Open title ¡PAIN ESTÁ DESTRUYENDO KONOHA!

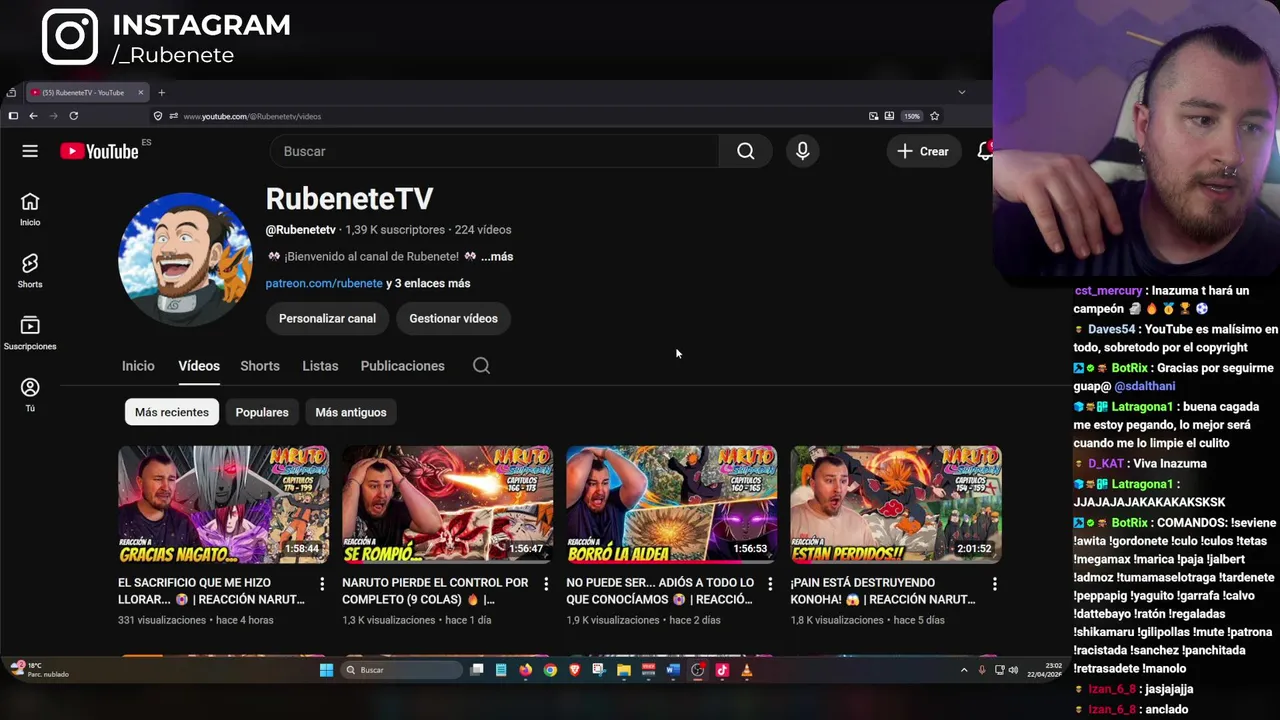pos(883,591)
